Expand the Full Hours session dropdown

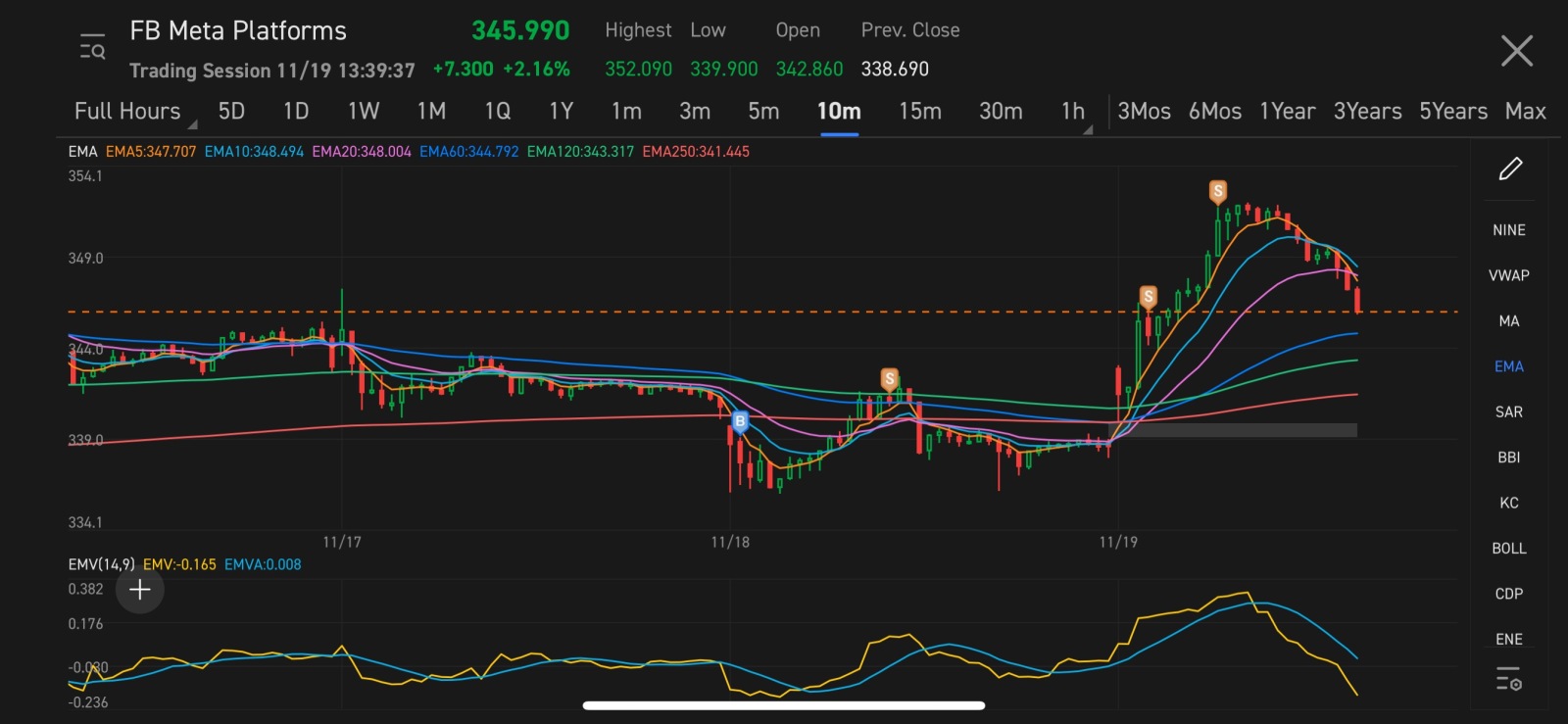[135, 112]
